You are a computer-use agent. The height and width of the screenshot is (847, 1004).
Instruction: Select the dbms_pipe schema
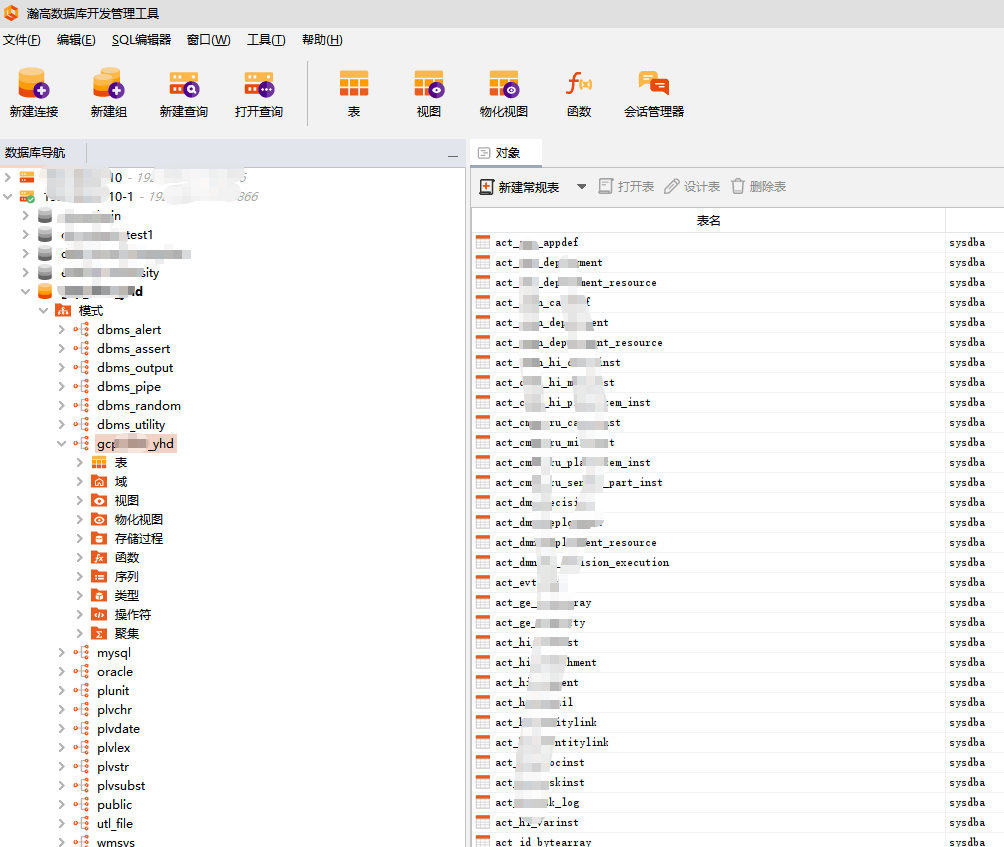pyautogui.click(x=129, y=387)
